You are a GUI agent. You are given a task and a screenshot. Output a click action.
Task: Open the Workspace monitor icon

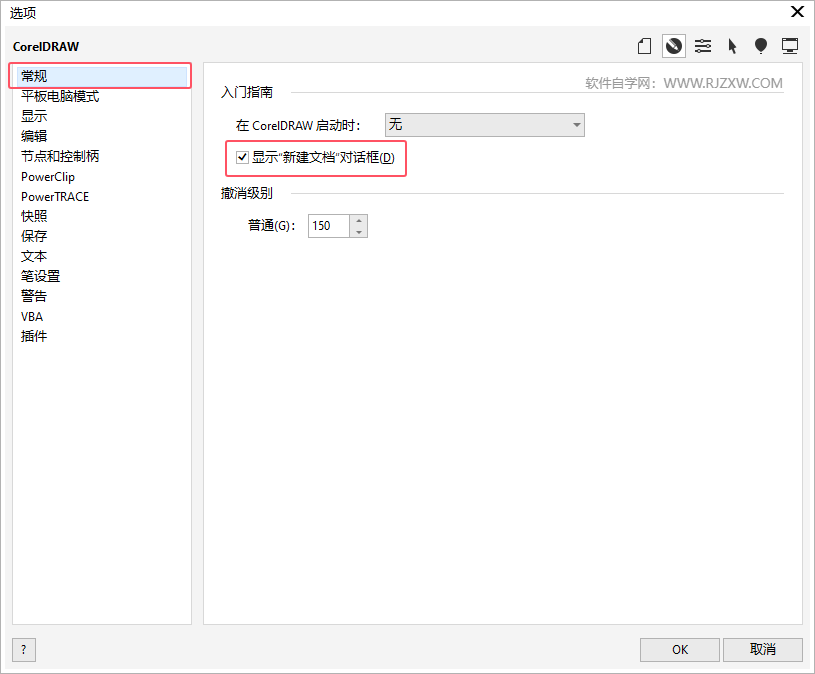tap(790, 46)
